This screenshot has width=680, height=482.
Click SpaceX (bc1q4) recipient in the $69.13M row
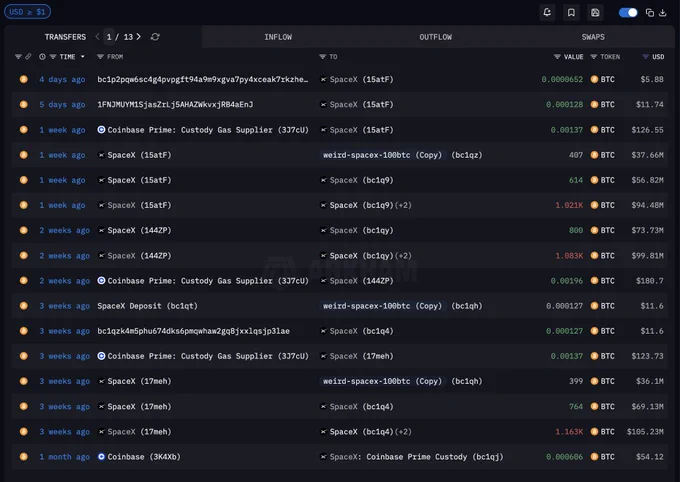pos(357,407)
